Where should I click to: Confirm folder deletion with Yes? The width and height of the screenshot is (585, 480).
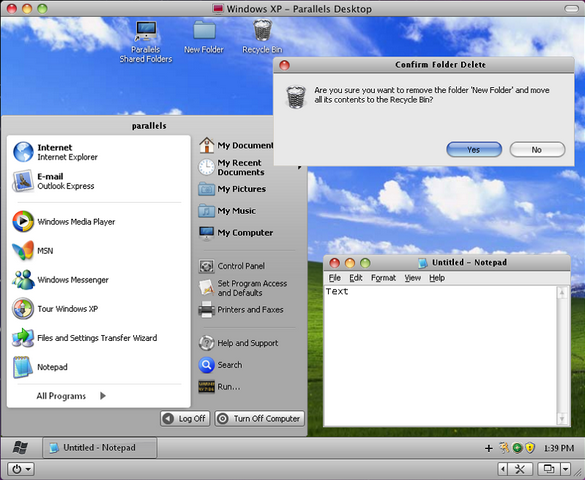[474, 150]
